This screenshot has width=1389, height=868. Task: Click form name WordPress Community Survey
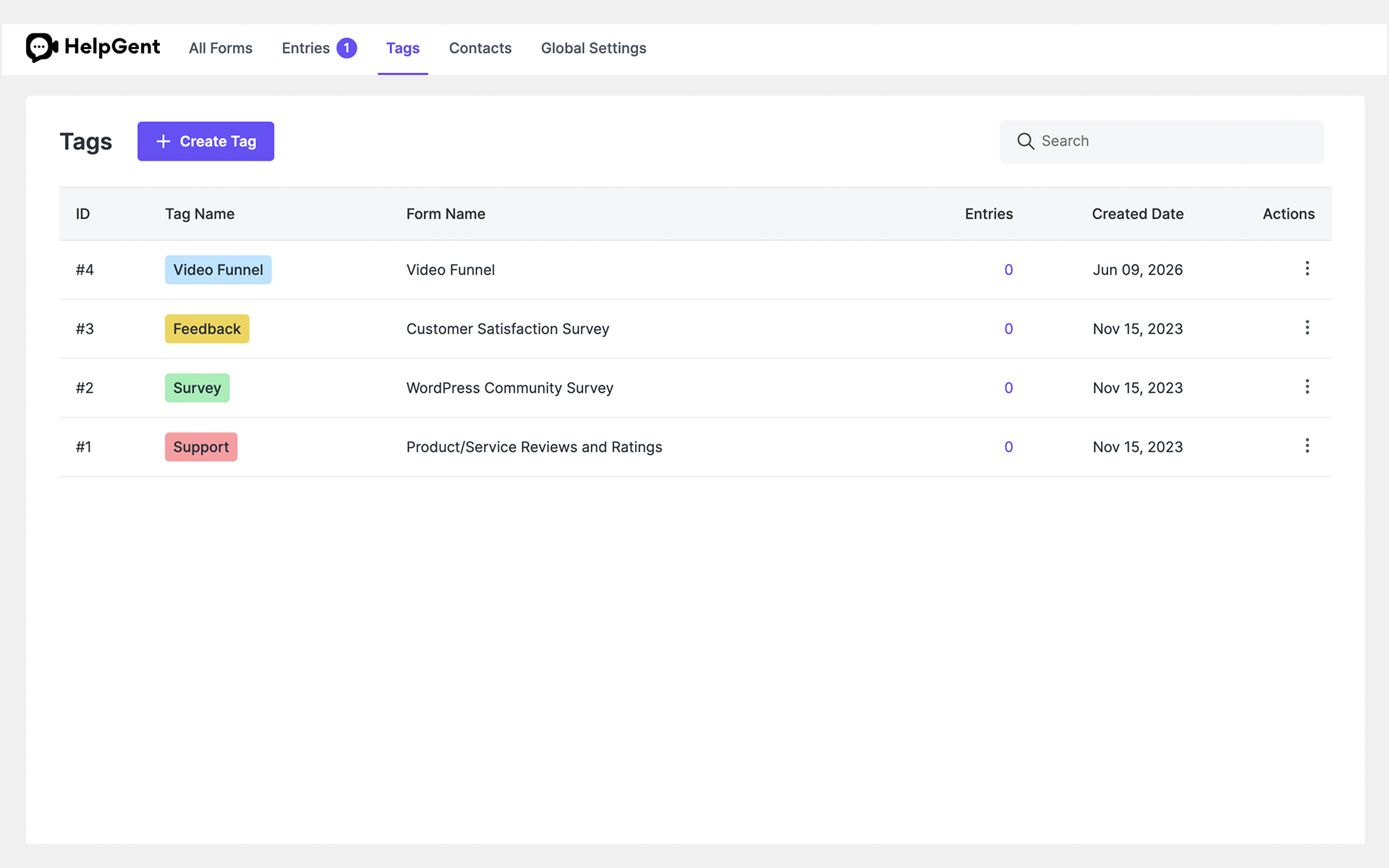point(510,388)
